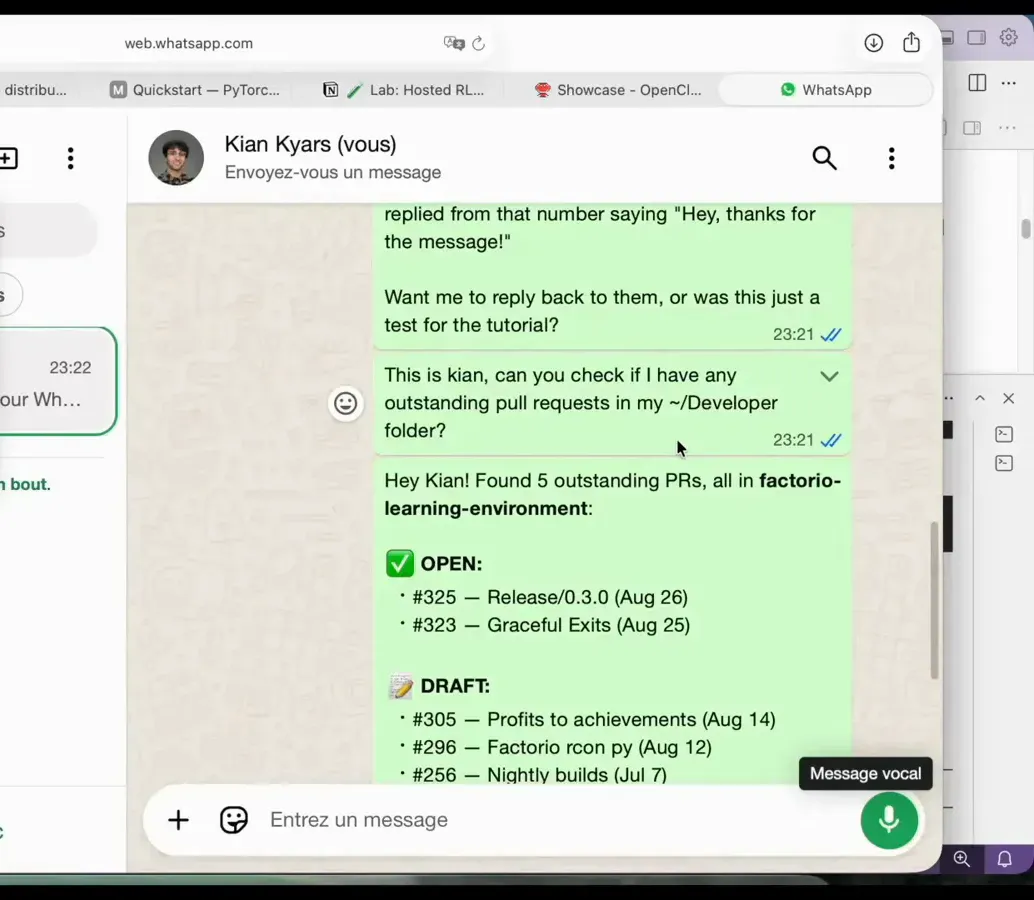Click the DRAFT: heading in message
The image size is (1034, 900).
pos(455,686)
